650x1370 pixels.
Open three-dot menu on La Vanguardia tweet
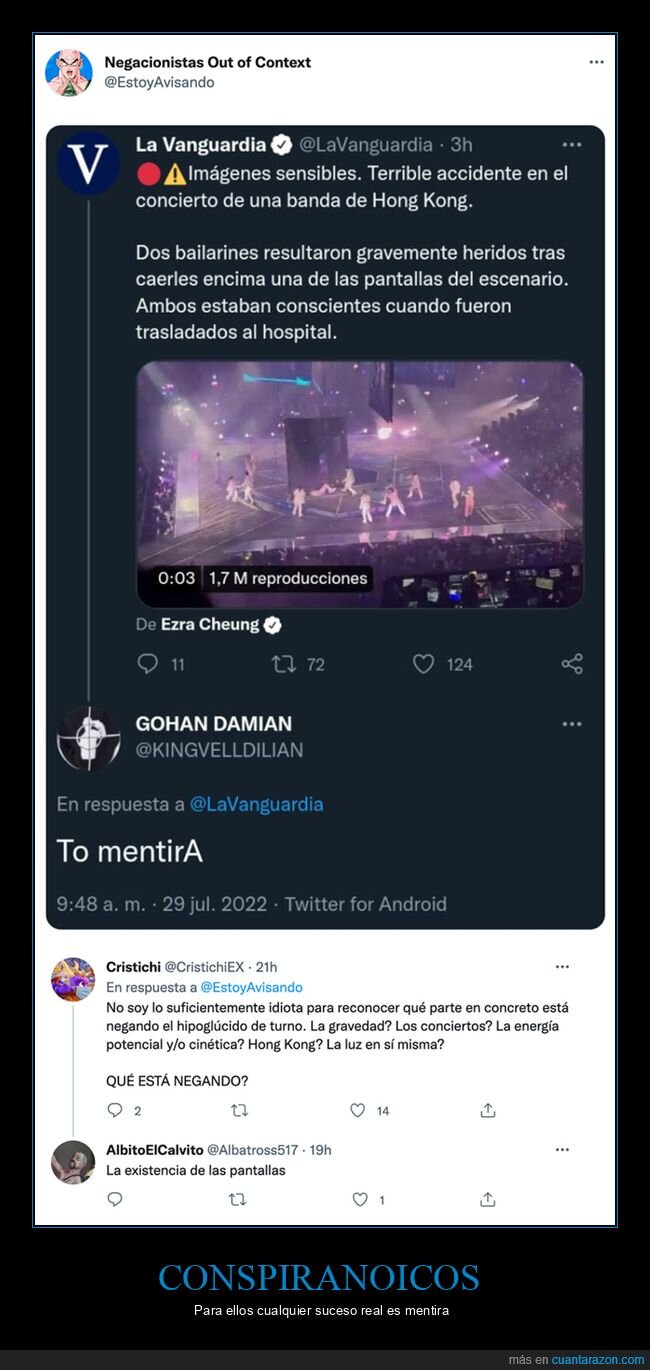click(x=572, y=145)
